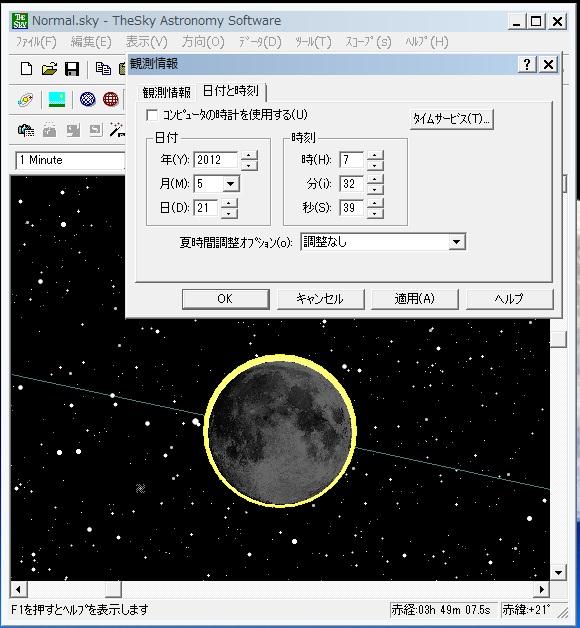Click the day field showing 21
Image resolution: width=580 pixels, height=628 pixels.
click(206, 208)
